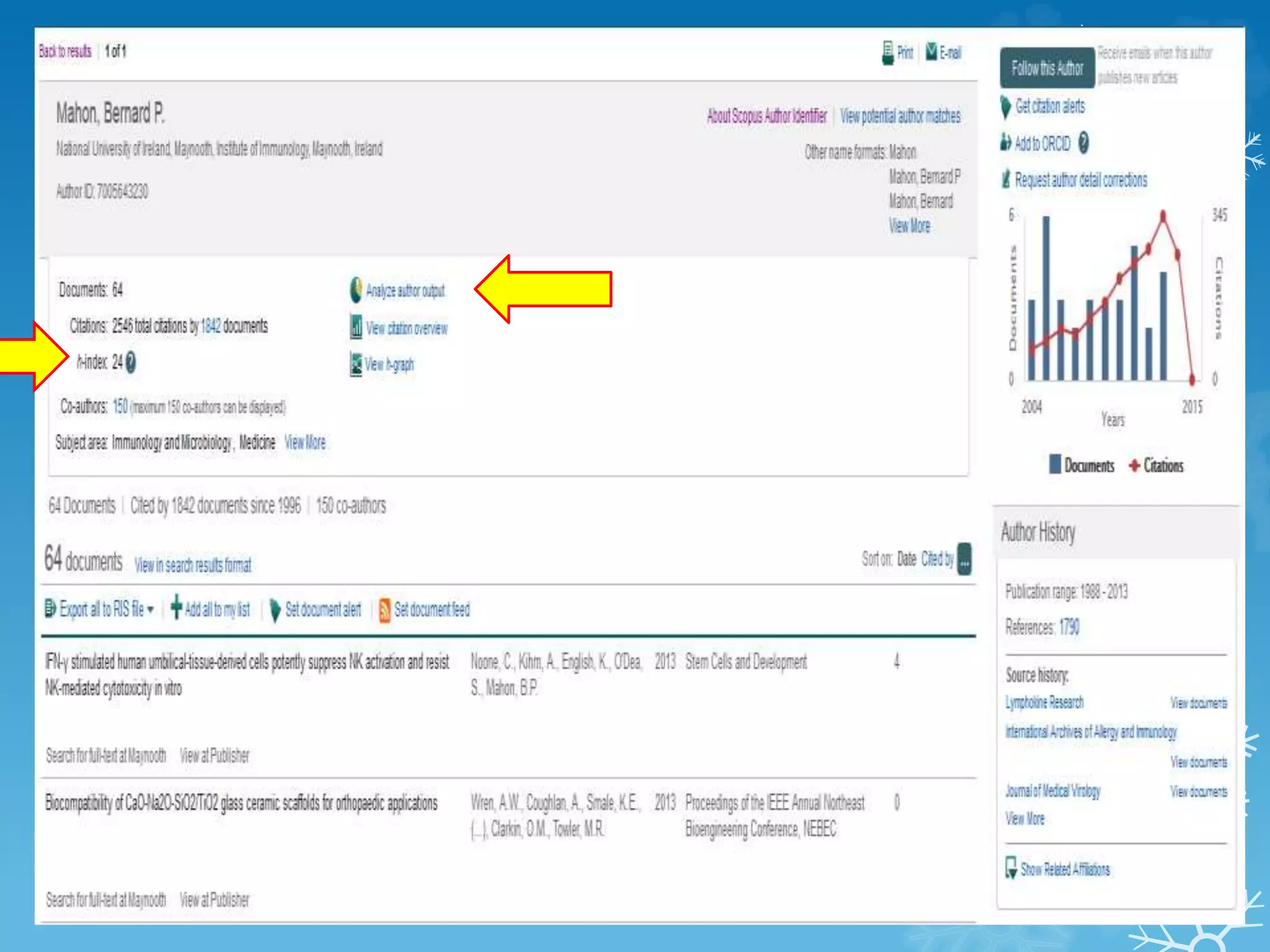Click the Print icon

coord(888,53)
